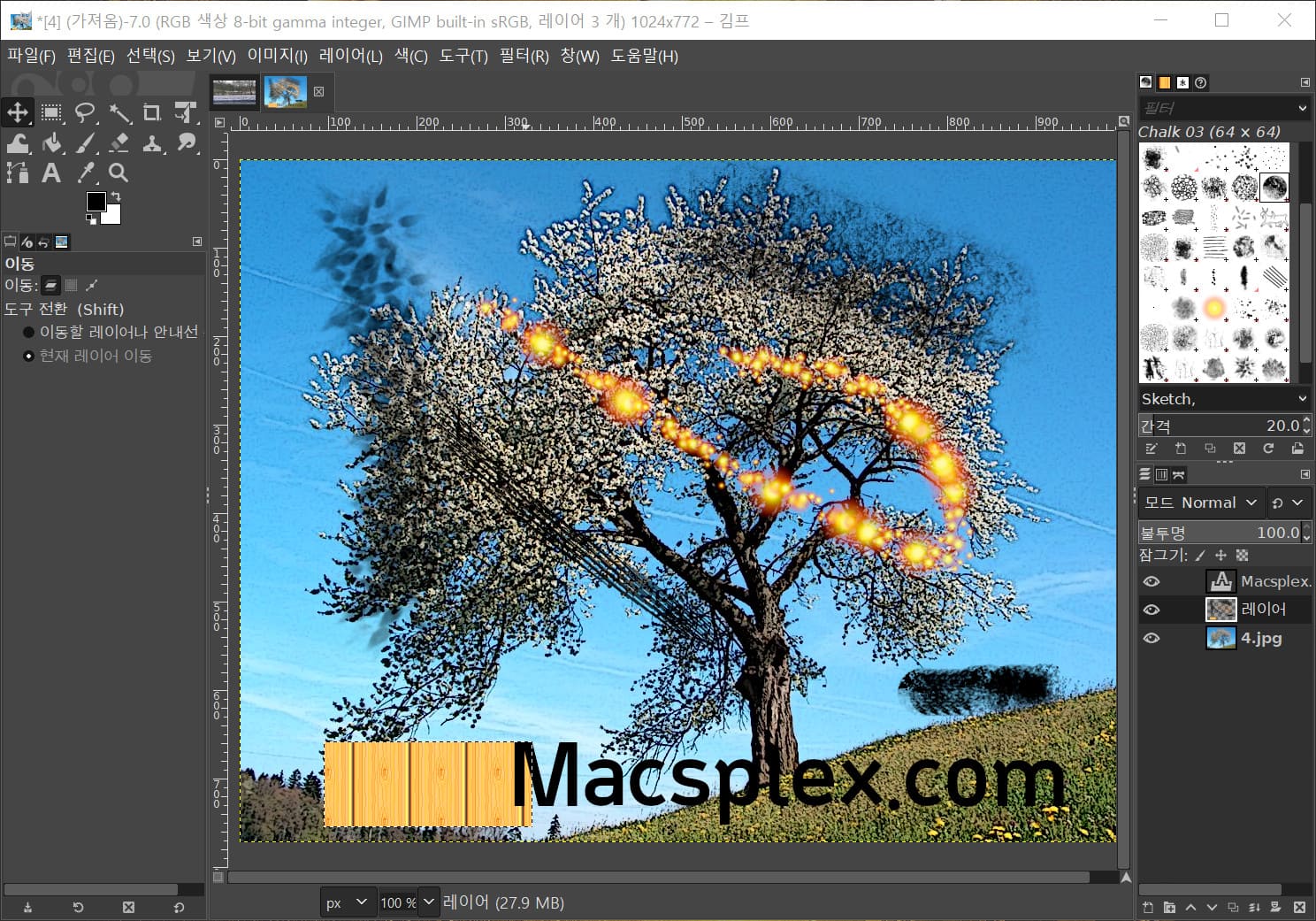Select the Eraser tool
The width and height of the screenshot is (1316, 921).
point(119,142)
